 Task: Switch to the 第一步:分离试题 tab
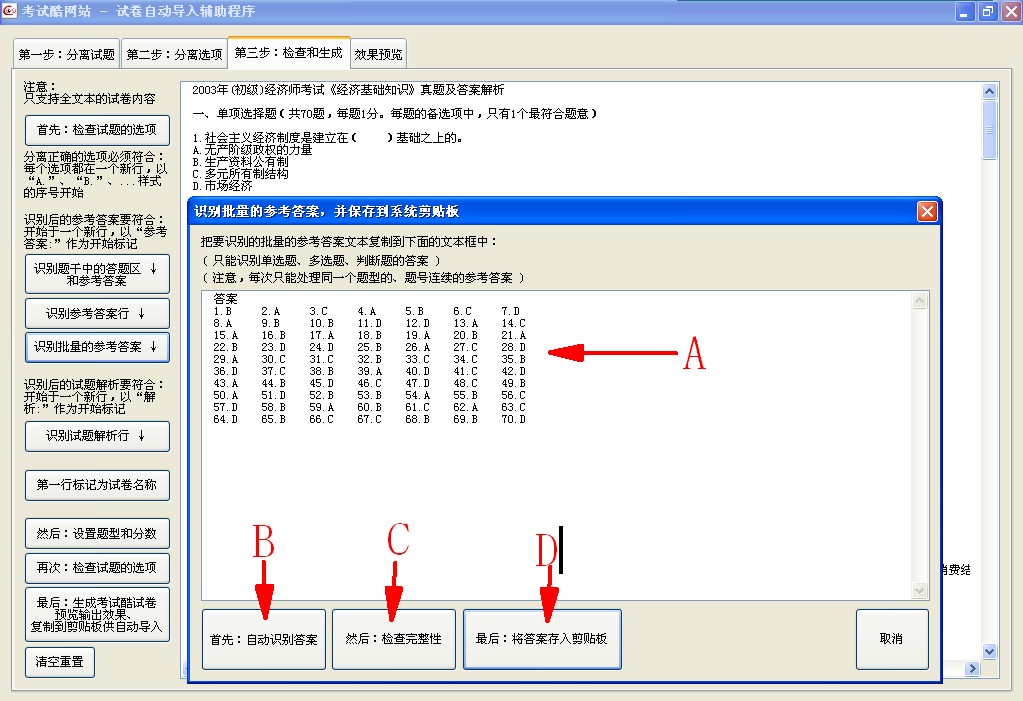66,54
